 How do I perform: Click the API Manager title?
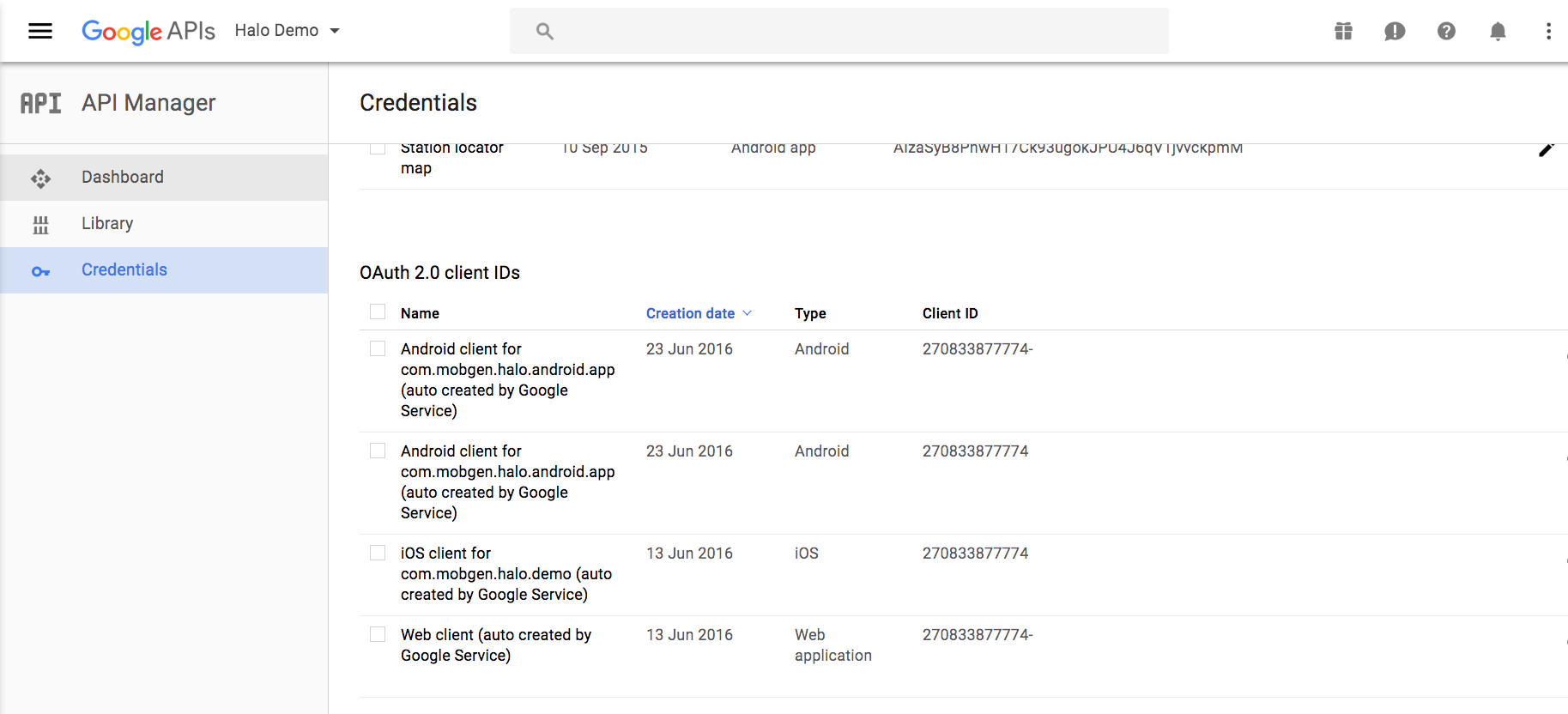click(x=148, y=103)
